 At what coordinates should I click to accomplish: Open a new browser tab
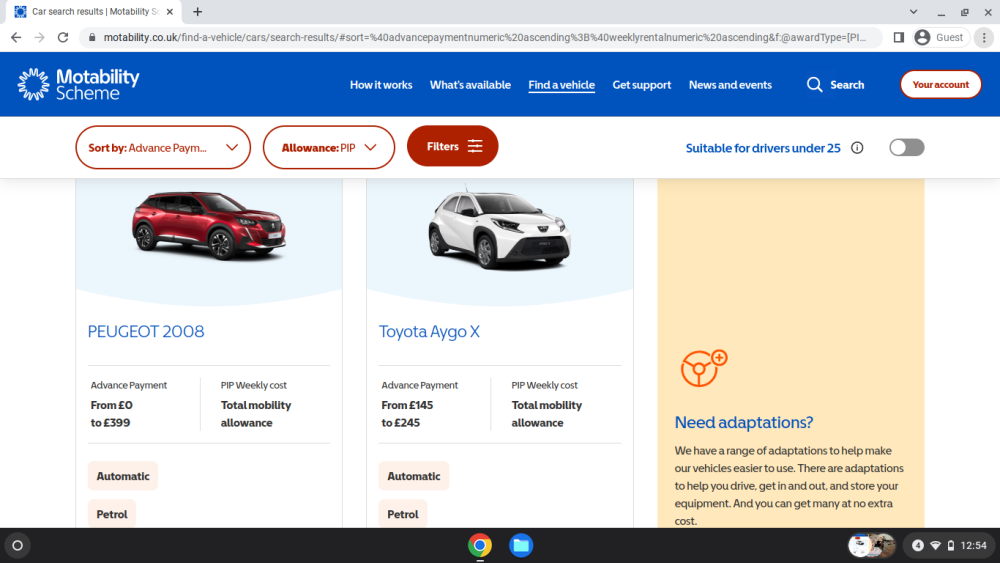pyautogui.click(x=198, y=11)
